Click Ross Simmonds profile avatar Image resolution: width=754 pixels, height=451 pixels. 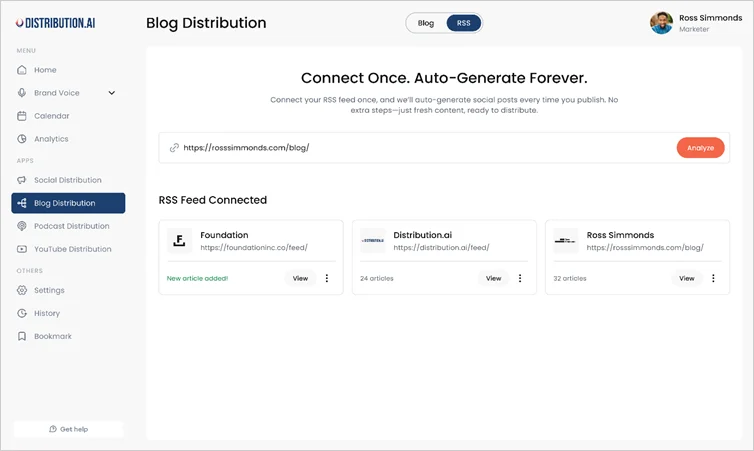661,23
